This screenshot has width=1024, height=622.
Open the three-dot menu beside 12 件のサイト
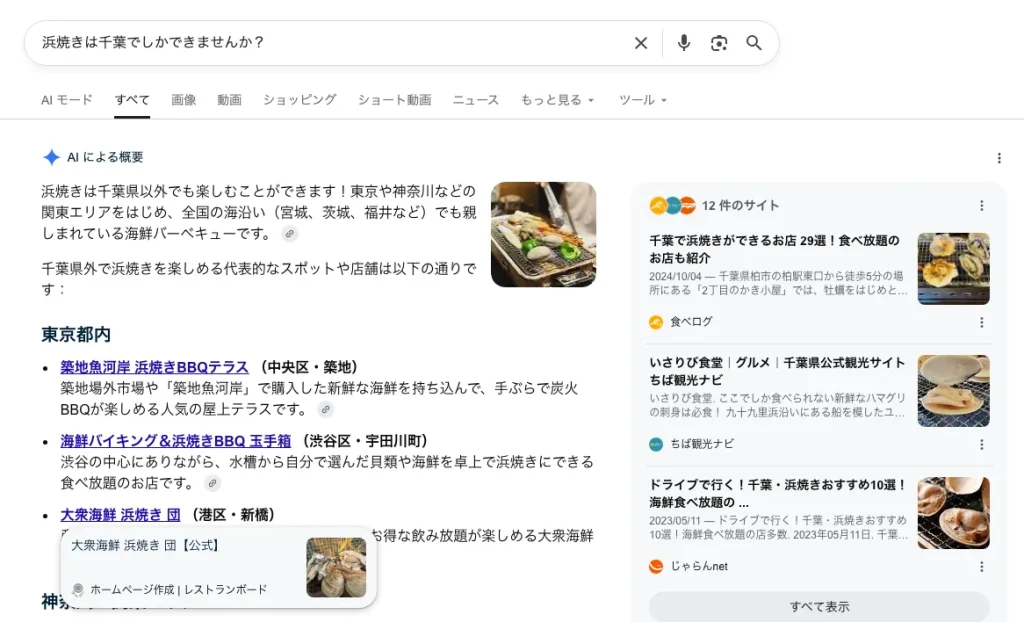[x=981, y=206]
